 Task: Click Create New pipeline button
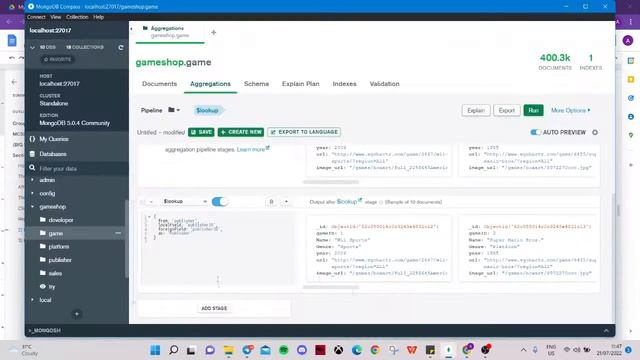tap(241, 132)
